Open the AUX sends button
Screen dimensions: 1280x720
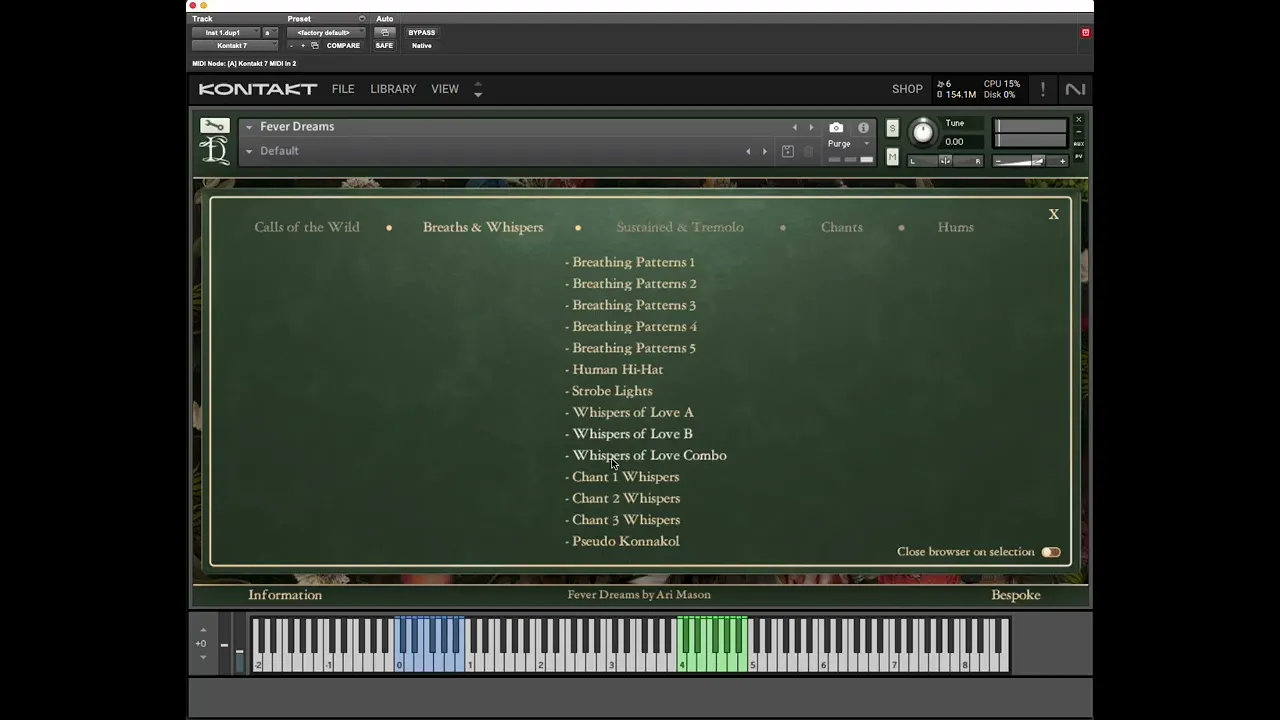click(1078, 144)
